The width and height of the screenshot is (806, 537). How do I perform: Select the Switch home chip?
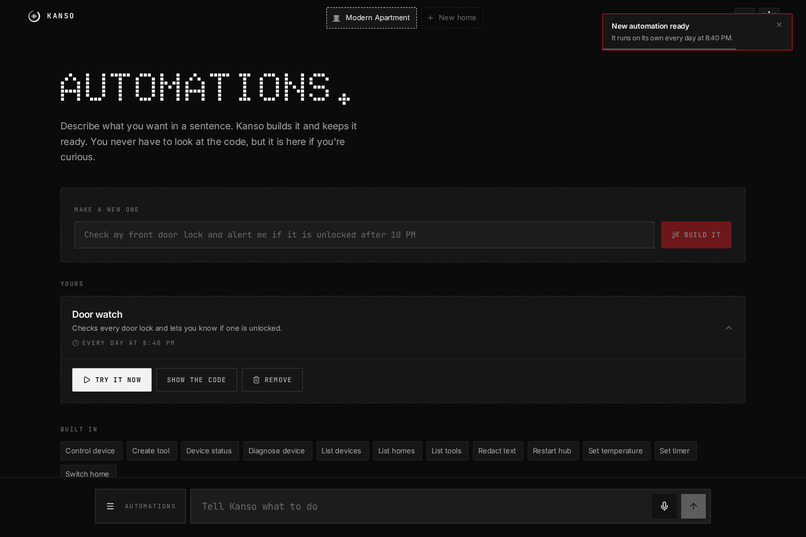[x=88, y=473]
